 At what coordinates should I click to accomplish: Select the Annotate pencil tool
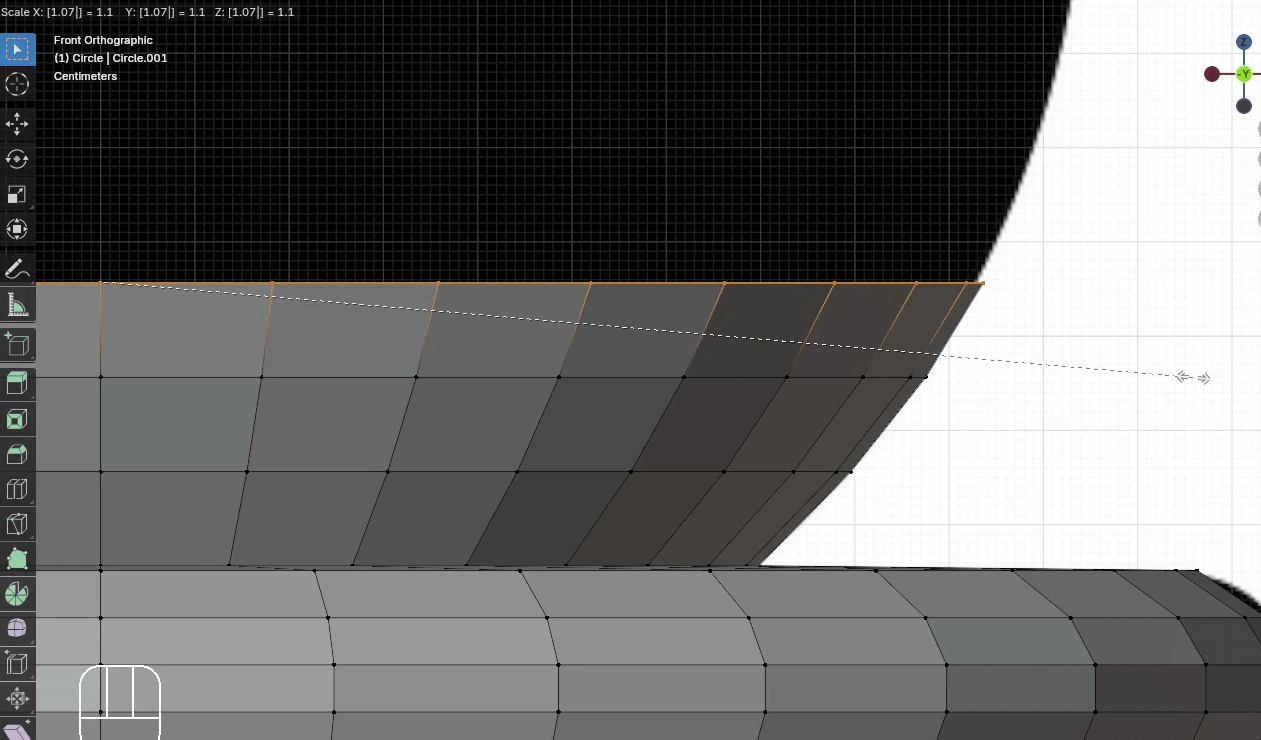tap(17, 269)
